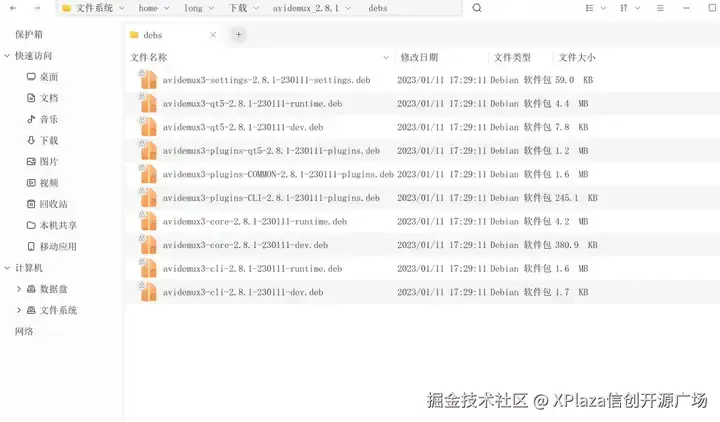Click file name avidemux3-cli-2.8.1-230111-runtime.deb

[252, 269]
